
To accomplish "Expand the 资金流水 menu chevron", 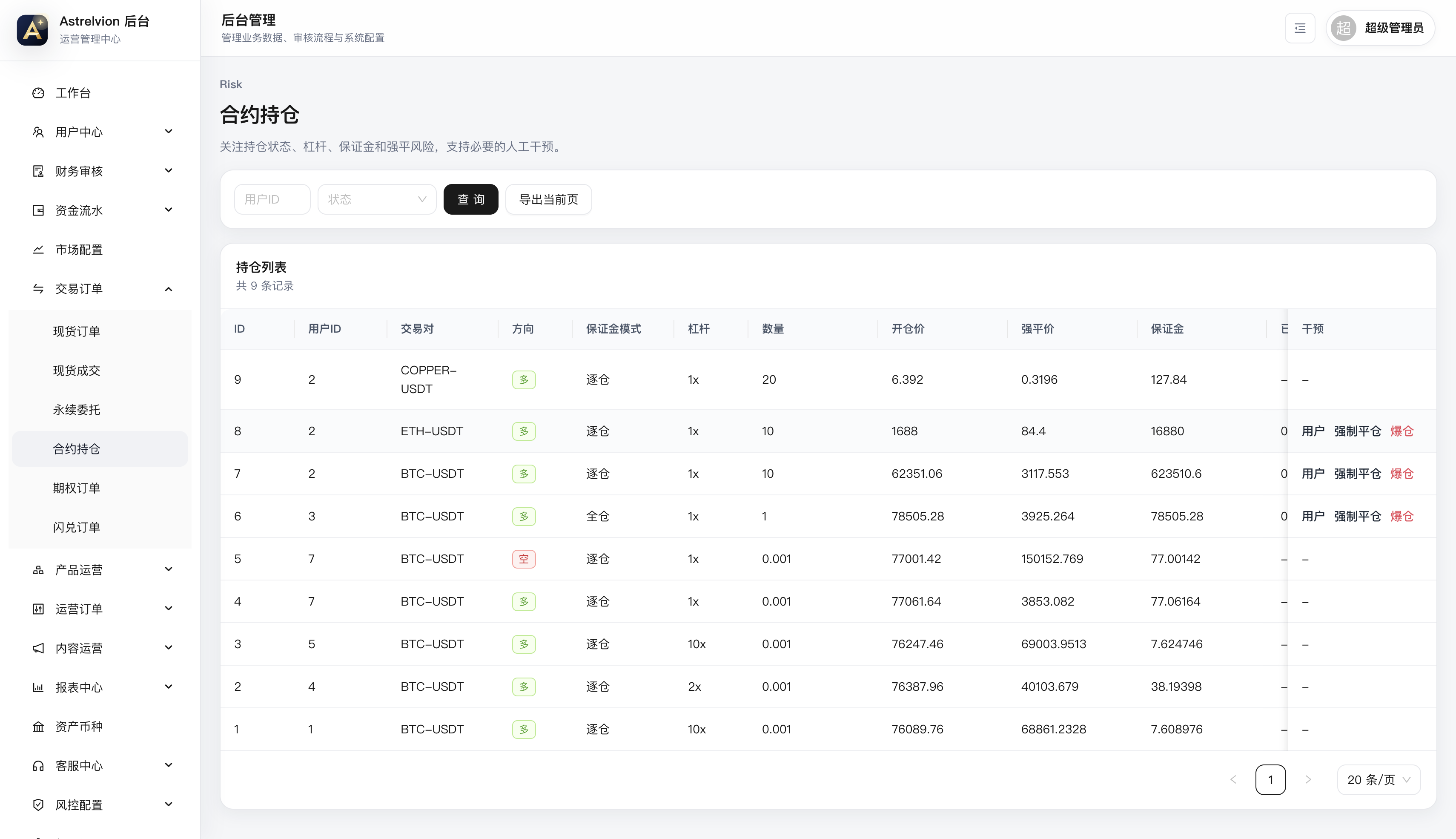I will (x=169, y=210).
